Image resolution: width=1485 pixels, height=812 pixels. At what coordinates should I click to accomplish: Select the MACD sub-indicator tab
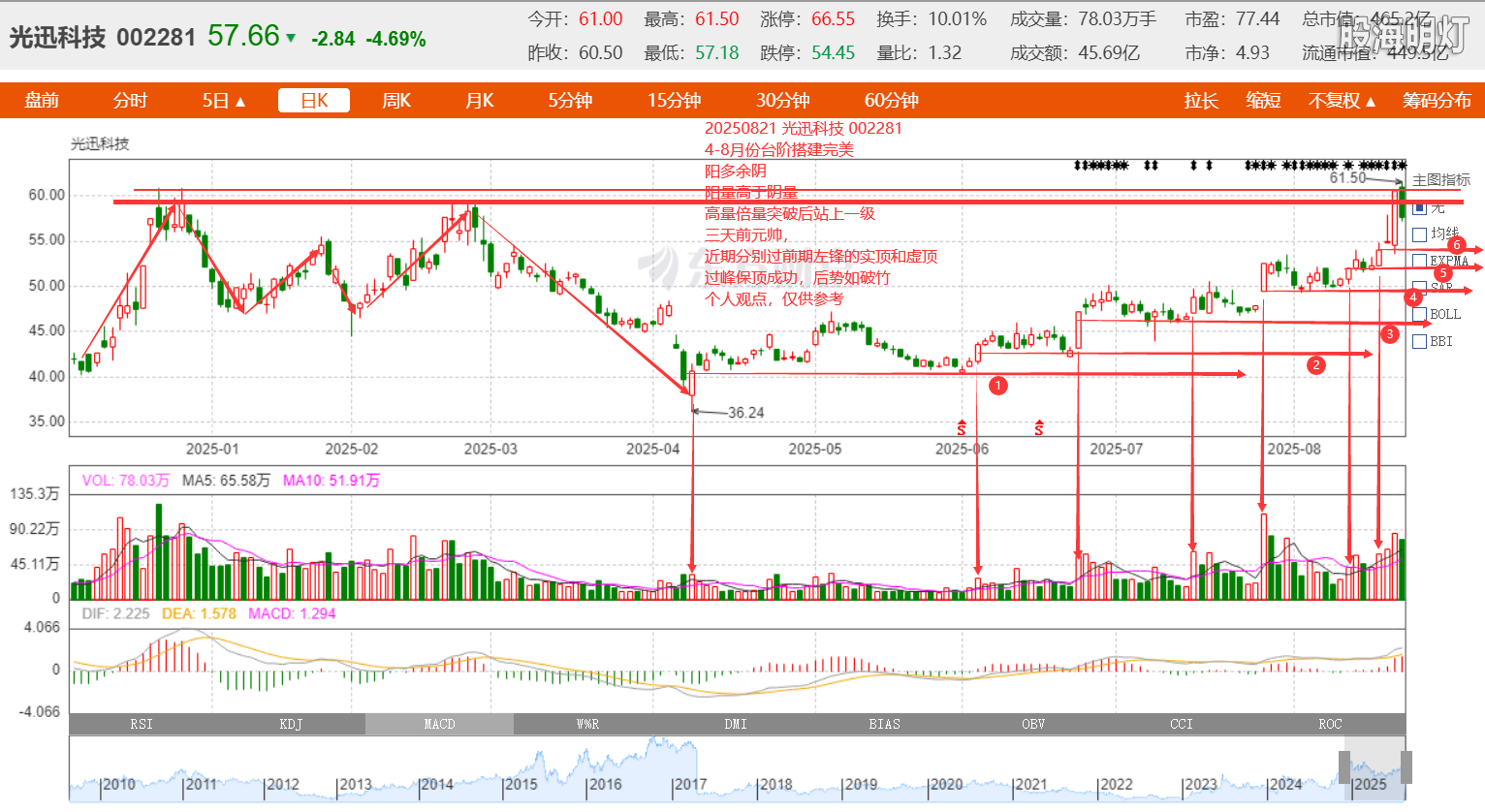tap(439, 724)
